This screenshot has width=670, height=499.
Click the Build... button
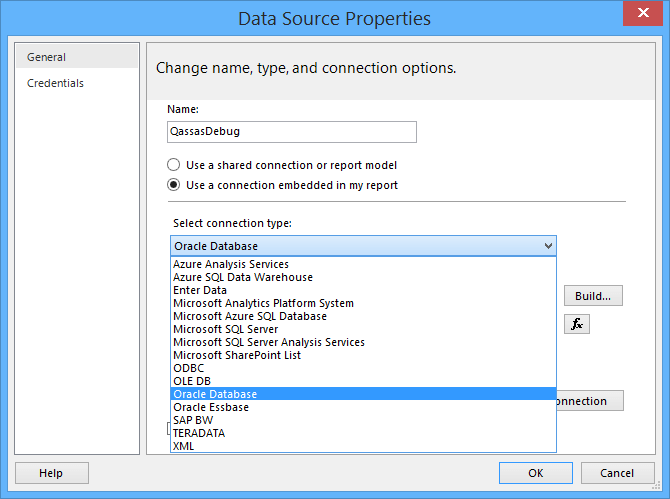(593, 296)
